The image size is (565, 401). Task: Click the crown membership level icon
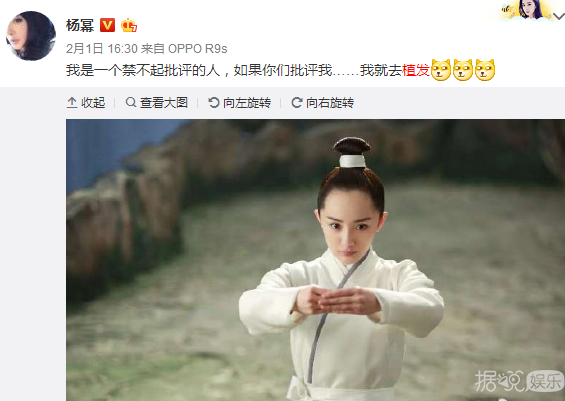pos(129,26)
